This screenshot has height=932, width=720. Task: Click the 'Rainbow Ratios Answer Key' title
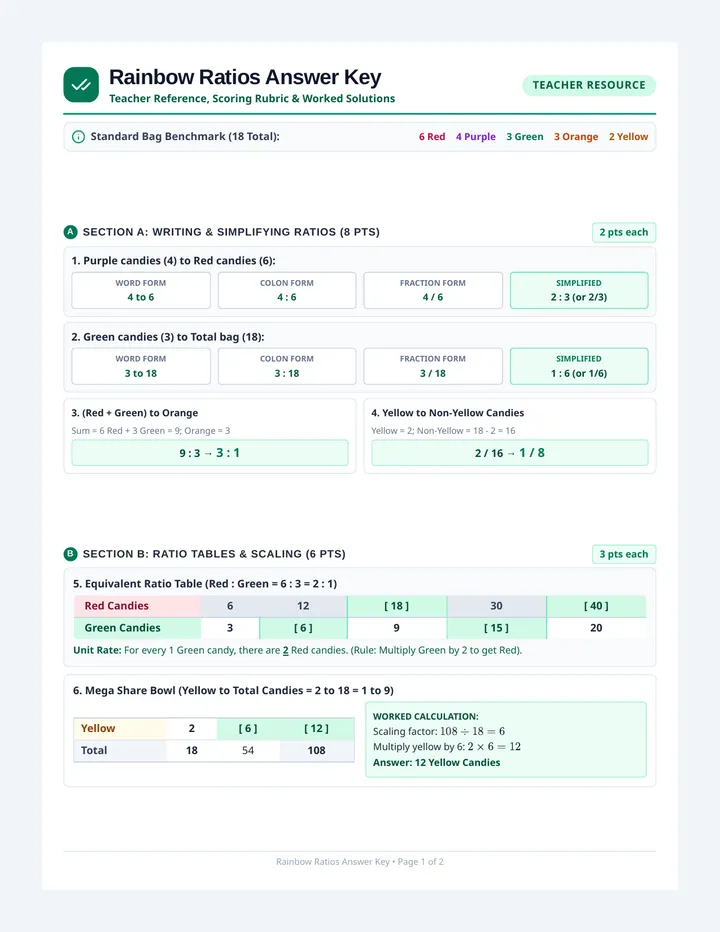[245, 77]
